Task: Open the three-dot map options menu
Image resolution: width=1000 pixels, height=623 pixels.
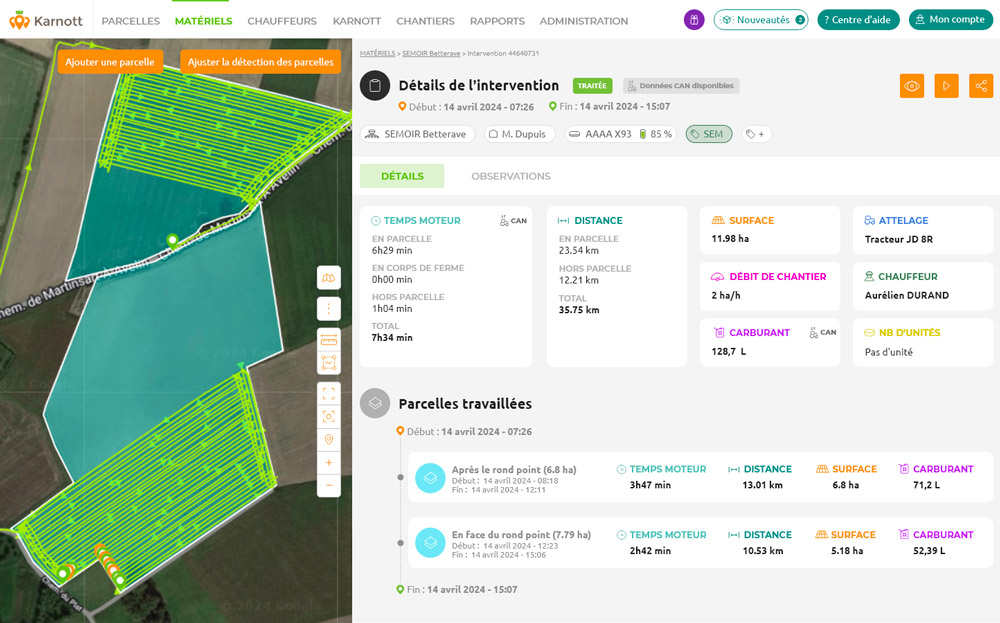Action: 329,309
